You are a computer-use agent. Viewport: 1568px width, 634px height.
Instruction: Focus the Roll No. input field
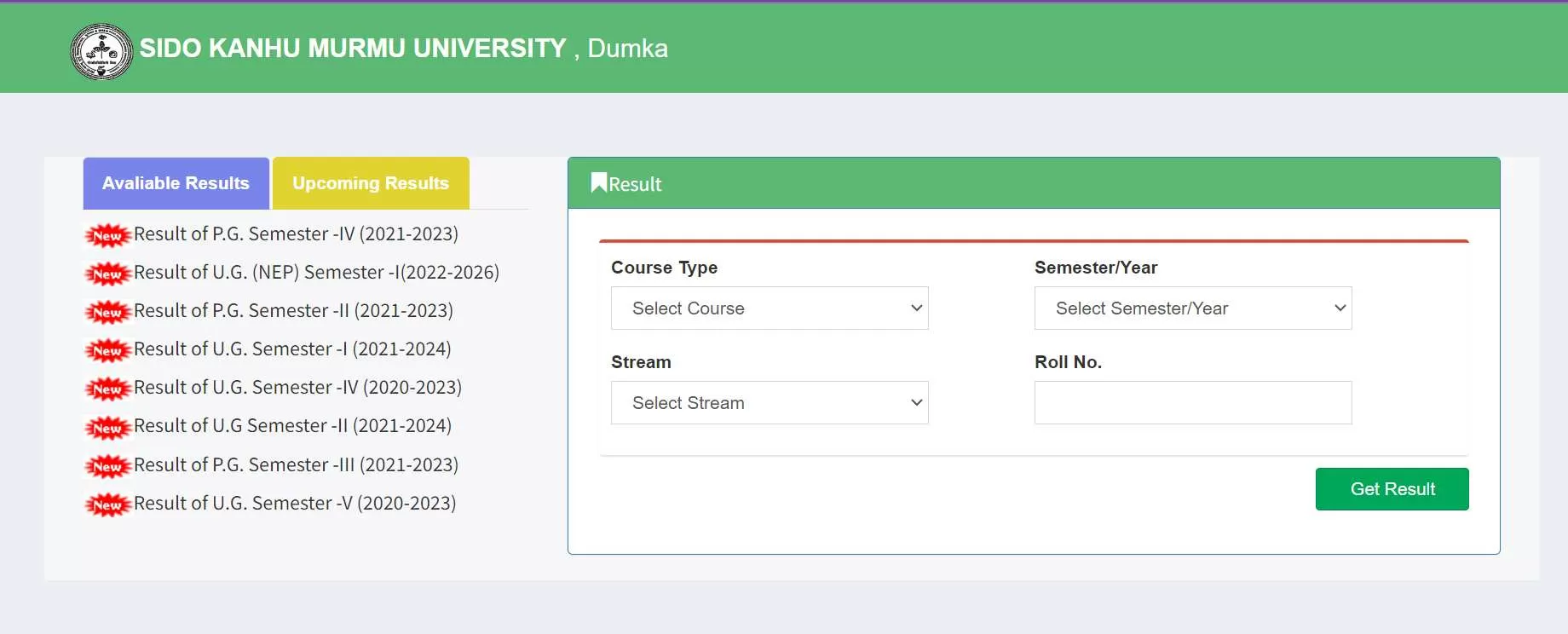[1192, 403]
